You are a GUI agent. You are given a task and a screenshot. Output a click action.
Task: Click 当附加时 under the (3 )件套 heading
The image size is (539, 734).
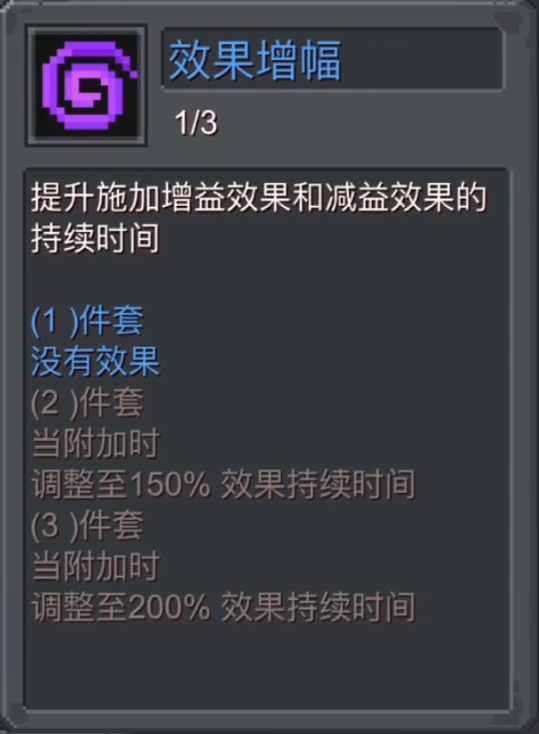click(96, 566)
